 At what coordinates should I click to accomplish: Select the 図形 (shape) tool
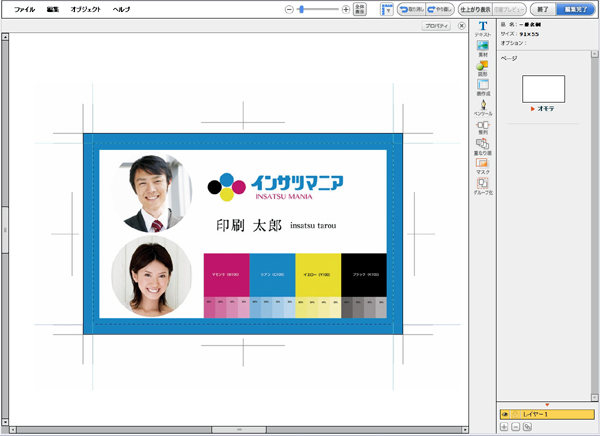(x=483, y=68)
